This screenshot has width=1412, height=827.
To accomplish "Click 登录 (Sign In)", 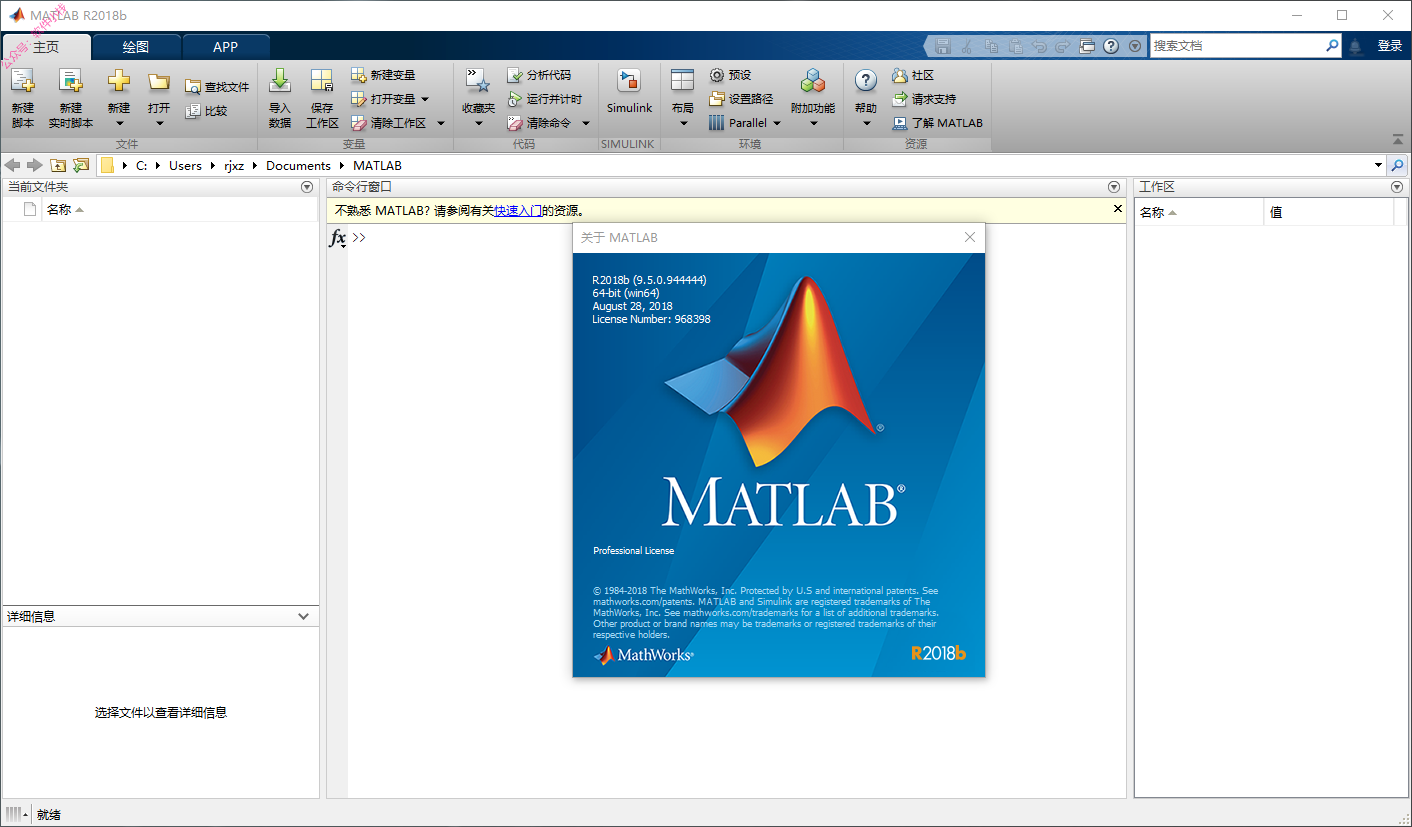I will (x=1390, y=46).
